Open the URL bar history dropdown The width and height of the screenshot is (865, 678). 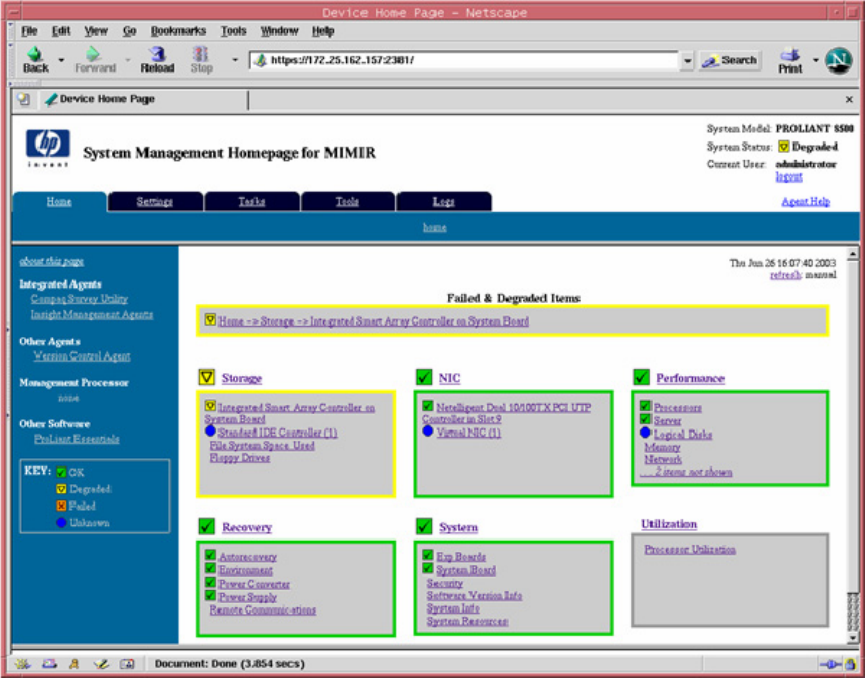pos(687,60)
